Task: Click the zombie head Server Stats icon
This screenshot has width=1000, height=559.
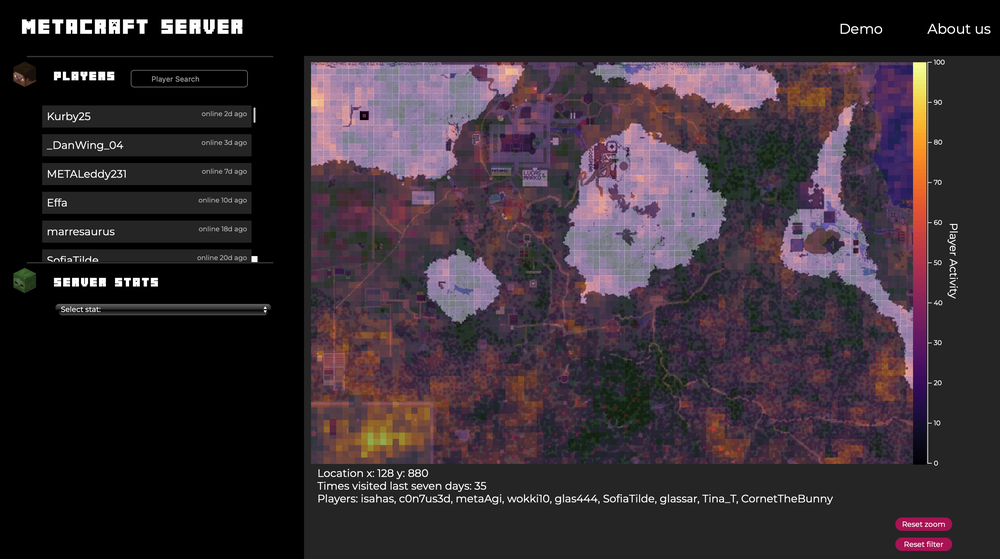Action: [24, 281]
